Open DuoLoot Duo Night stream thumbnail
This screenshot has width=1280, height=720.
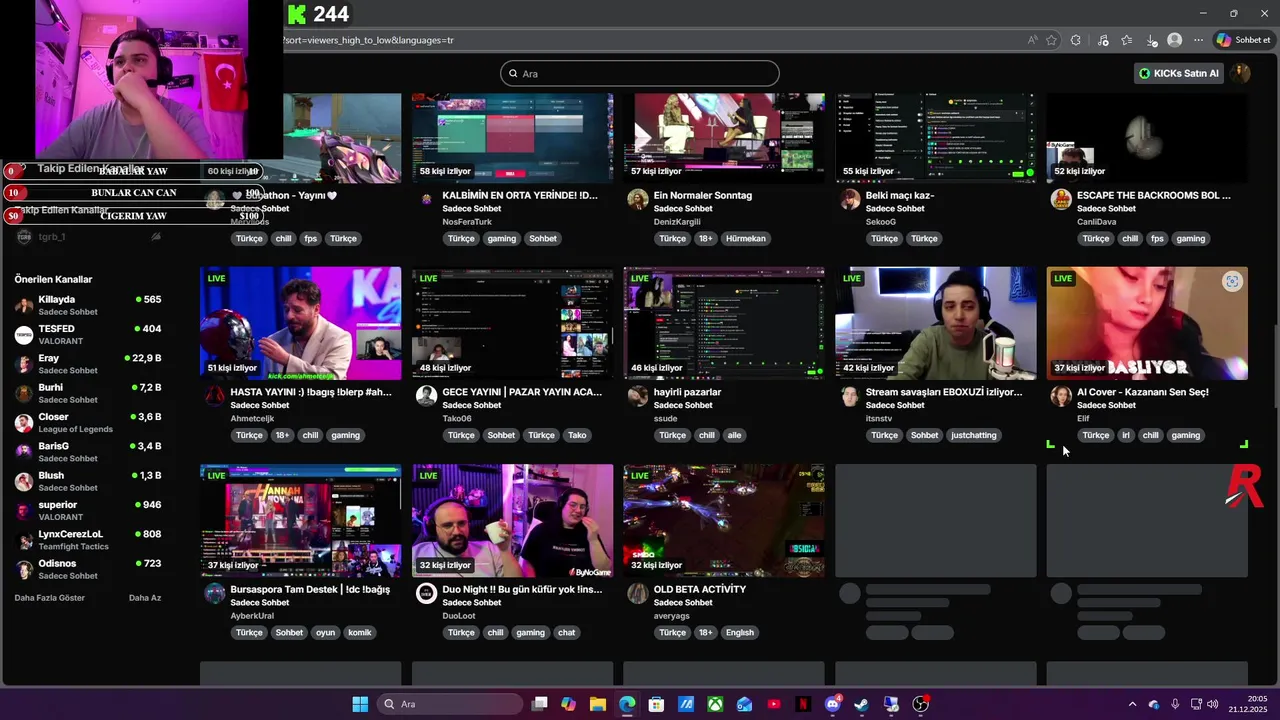pyautogui.click(x=512, y=520)
